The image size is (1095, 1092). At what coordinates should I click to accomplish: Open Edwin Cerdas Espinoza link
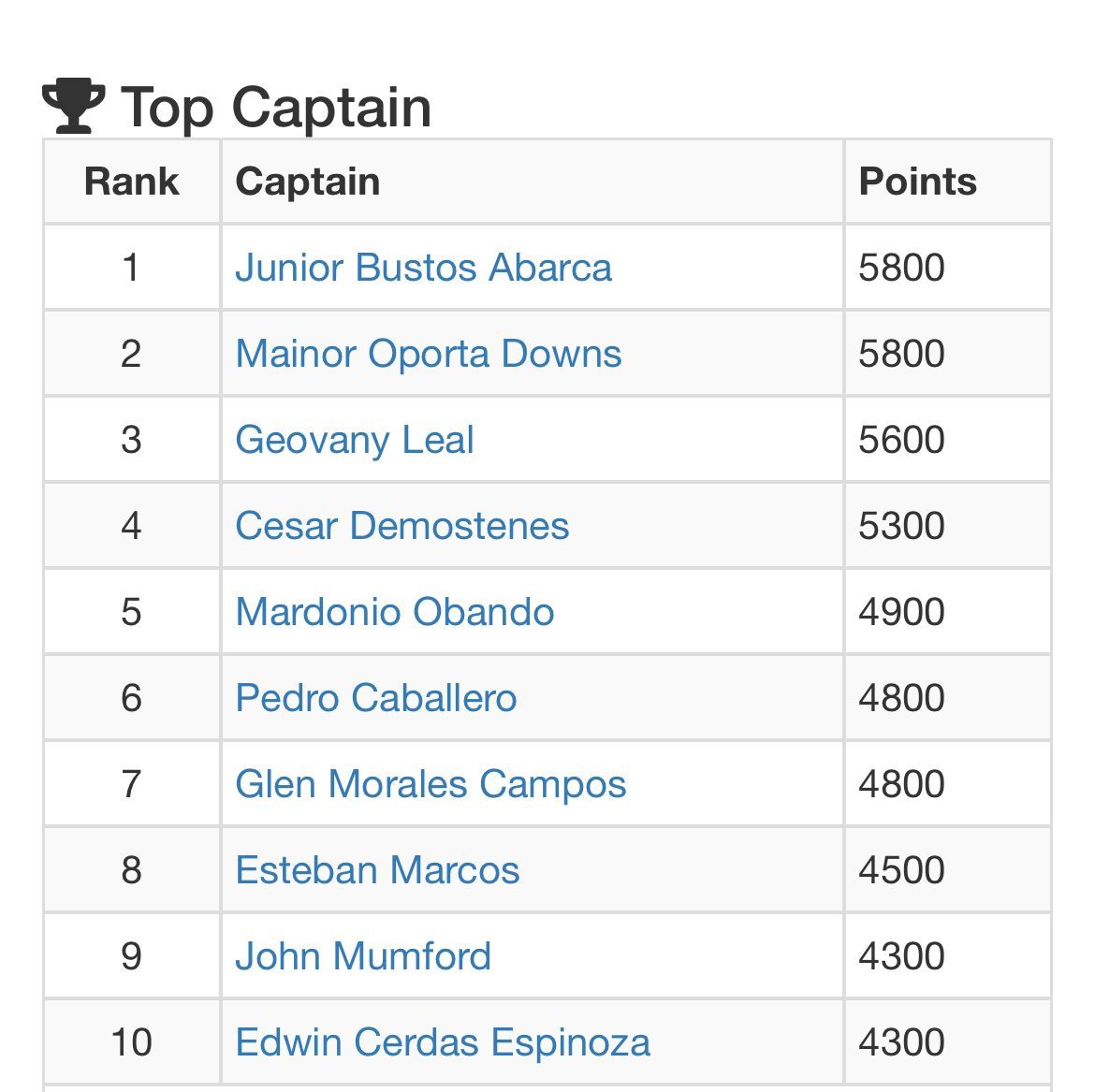(x=443, y=1042)
